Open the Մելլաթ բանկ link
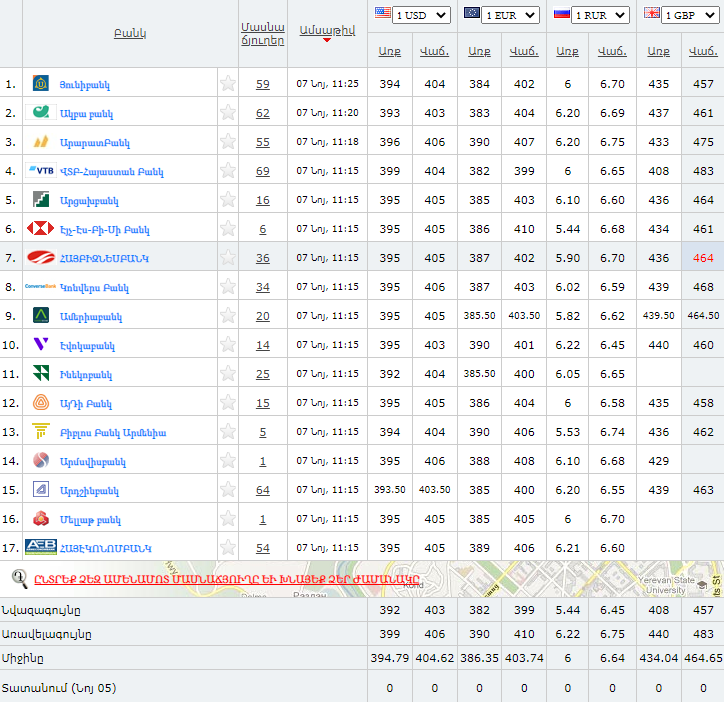 (90, 520)
